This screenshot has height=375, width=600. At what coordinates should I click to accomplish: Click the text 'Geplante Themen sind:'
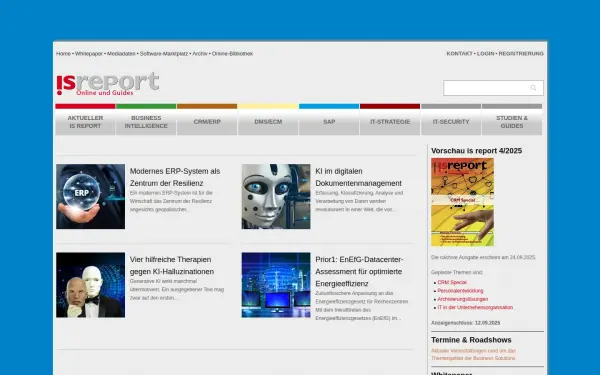tap(457, 272)
